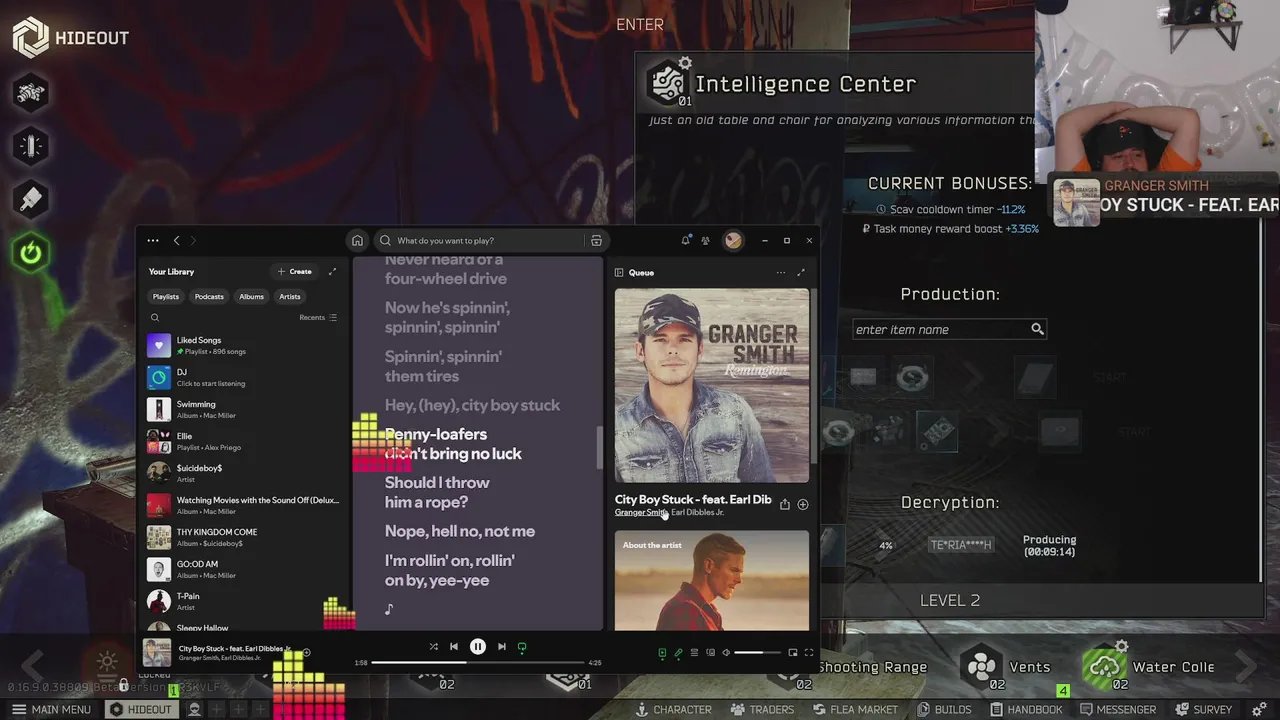Open Spotify notifications bell

point(685,240)
